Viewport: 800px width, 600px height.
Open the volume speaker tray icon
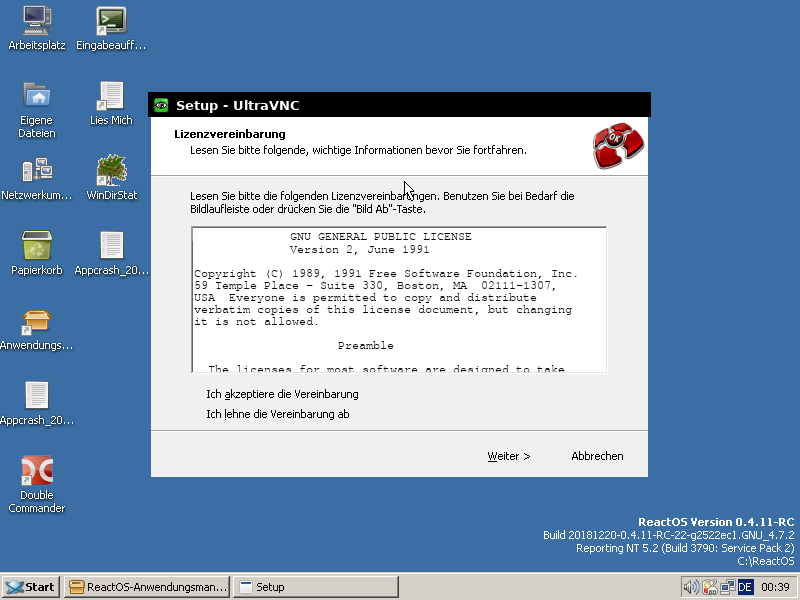tap(691, 587)
